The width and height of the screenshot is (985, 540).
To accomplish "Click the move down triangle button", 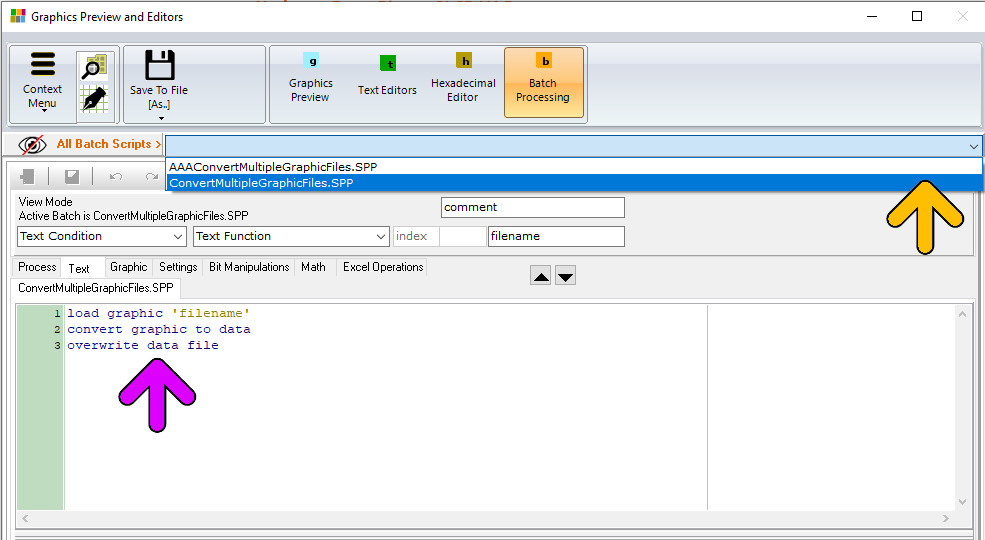I will click(565, 276).
